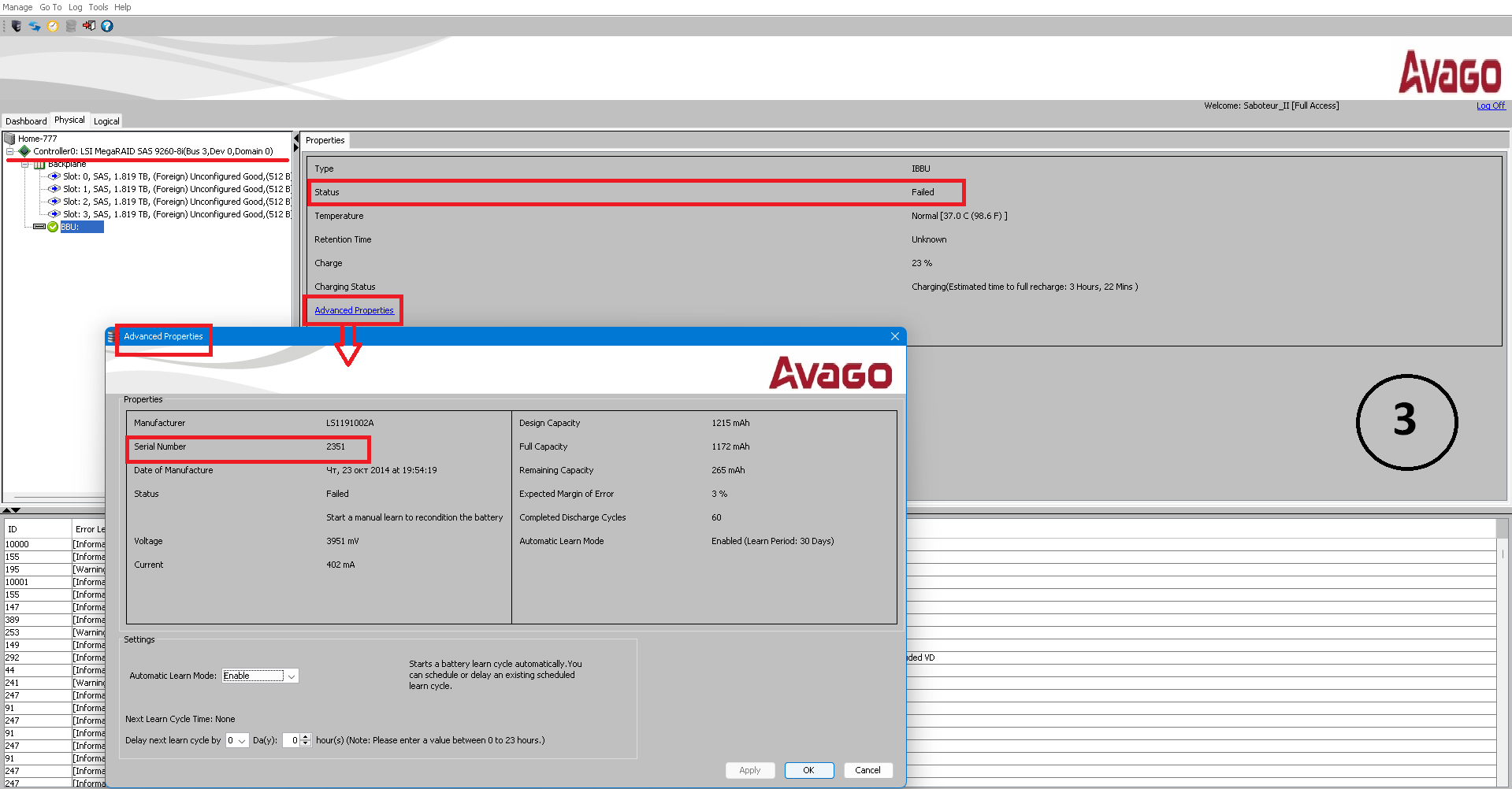The width and height of the screenshot is (1512, 789).
Task: Open the Help menu
Action: pos(123,7)
